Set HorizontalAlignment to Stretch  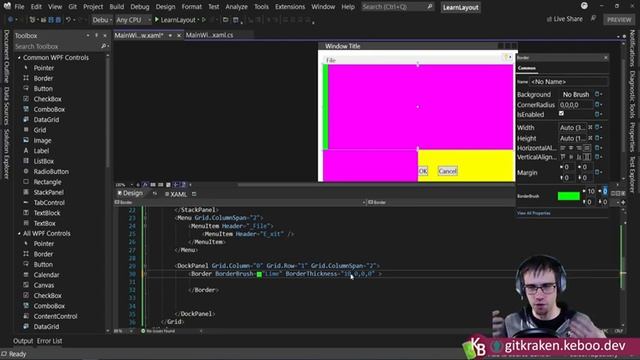tap(587, 148)
